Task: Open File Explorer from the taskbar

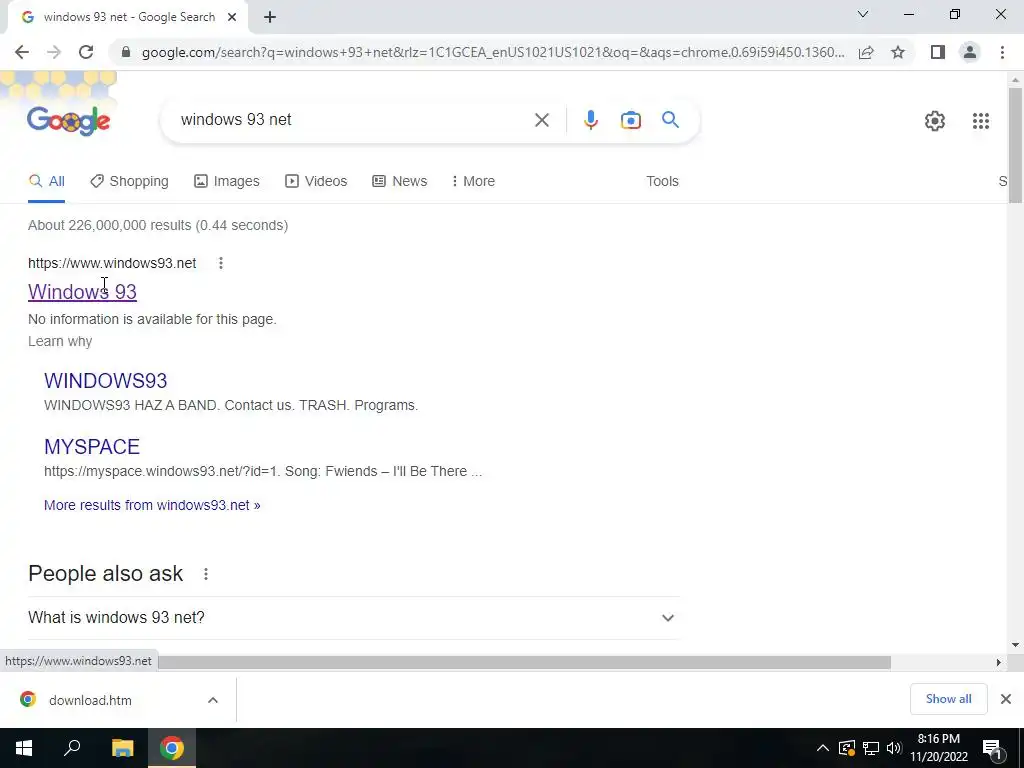Action: pos(122,748)
